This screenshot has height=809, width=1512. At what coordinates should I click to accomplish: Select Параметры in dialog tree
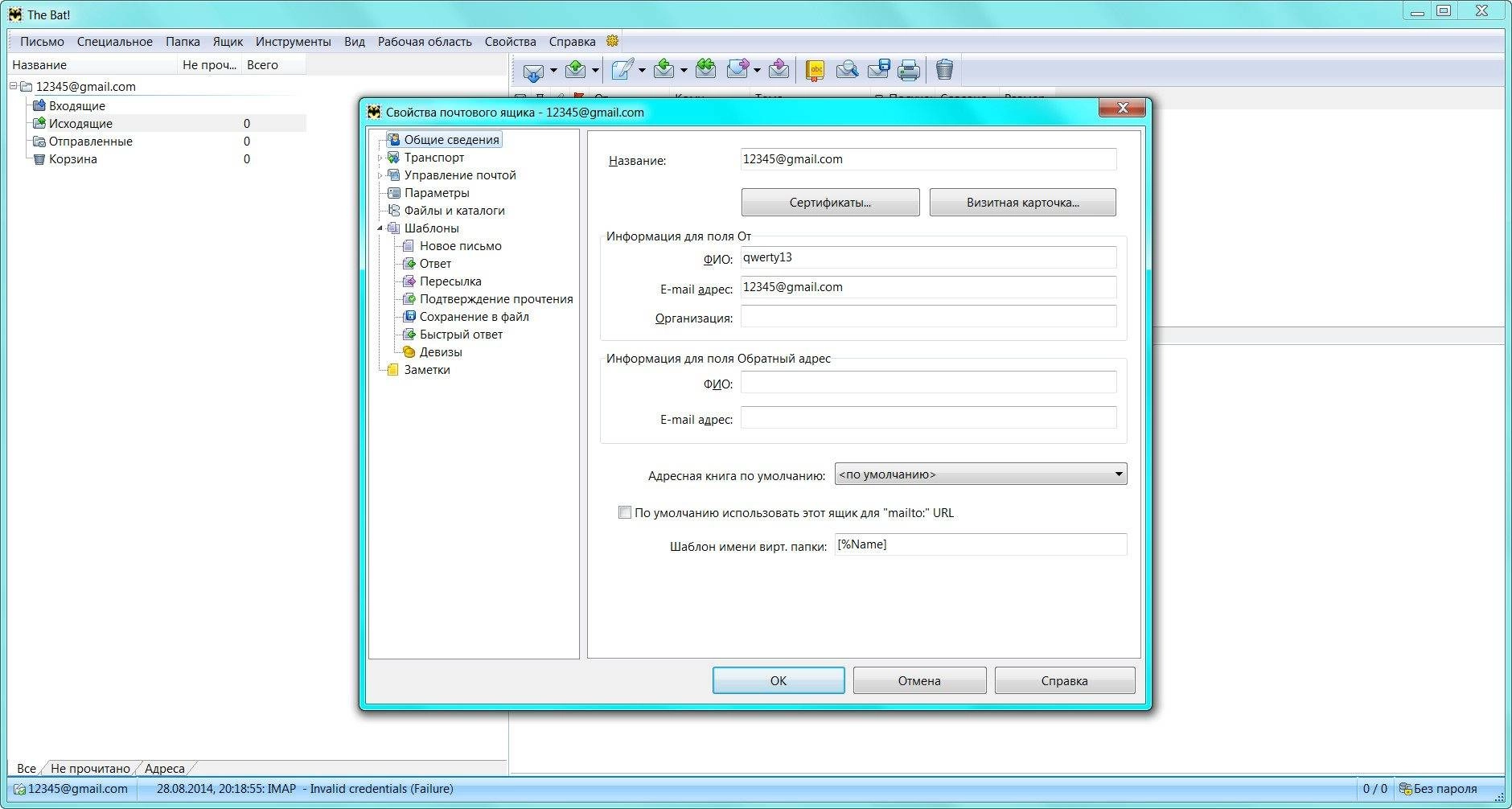pyautogui.click(x=437, y=193)
